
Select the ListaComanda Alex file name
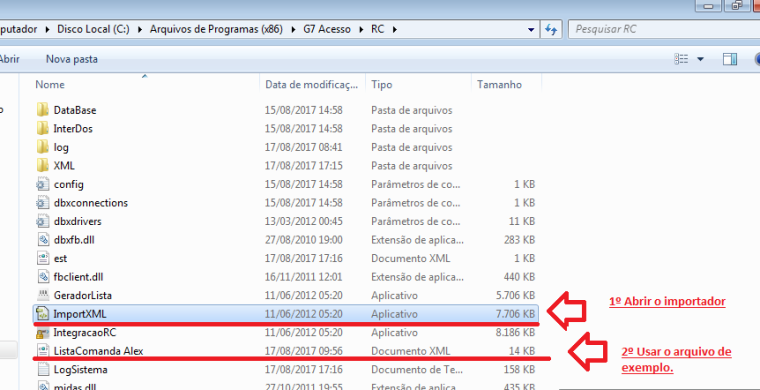(x=98, y=351)
